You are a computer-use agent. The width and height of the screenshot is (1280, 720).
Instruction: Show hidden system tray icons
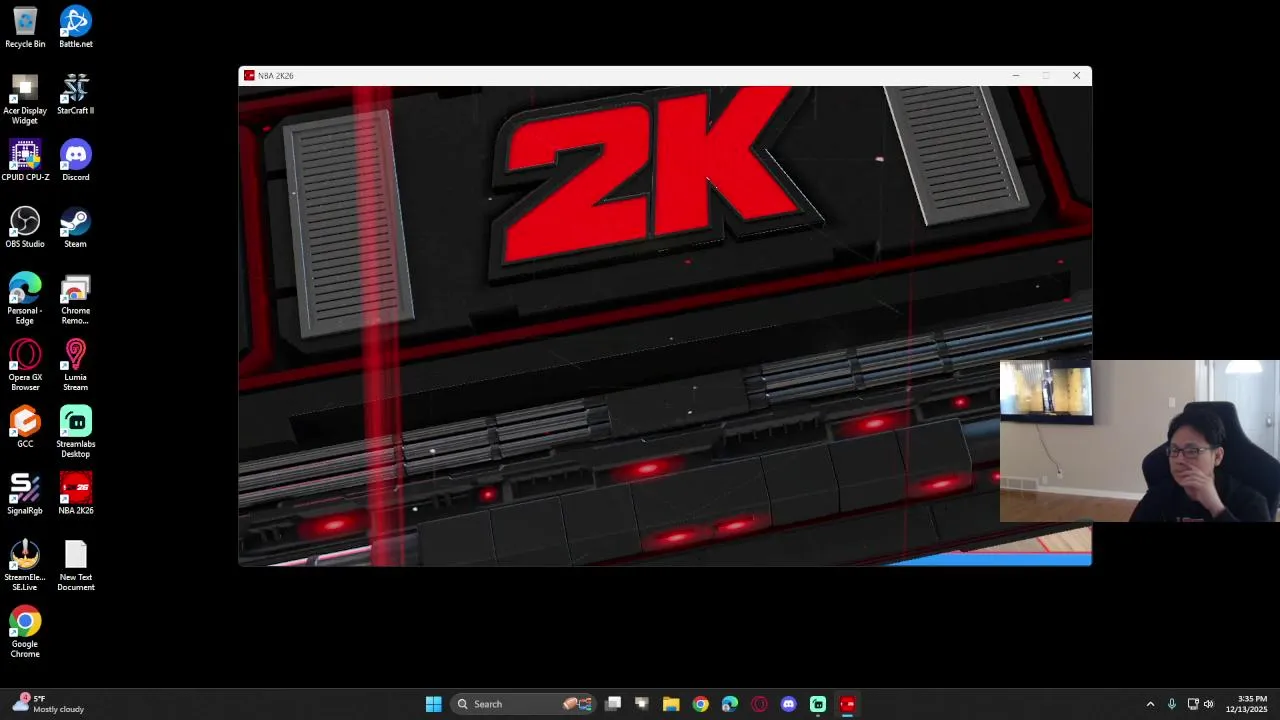[x=1150, y=704]
